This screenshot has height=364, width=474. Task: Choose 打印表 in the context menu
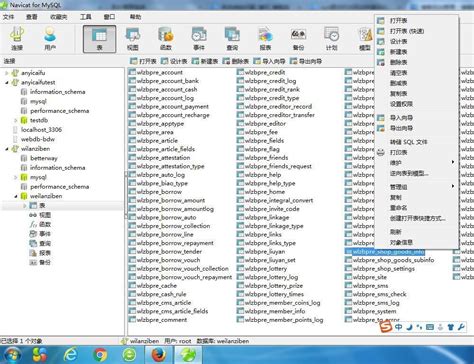point(417,152)
